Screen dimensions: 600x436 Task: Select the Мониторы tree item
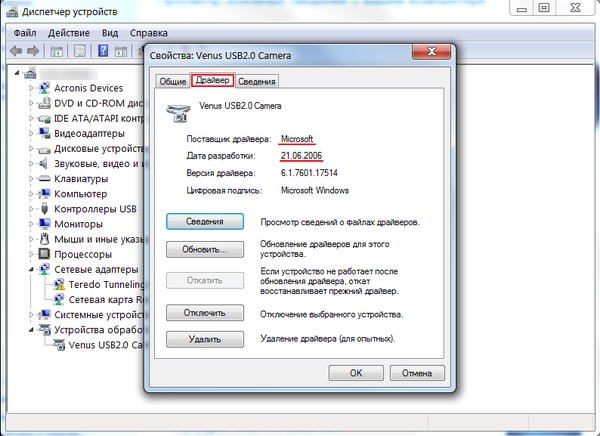[78, 224]
